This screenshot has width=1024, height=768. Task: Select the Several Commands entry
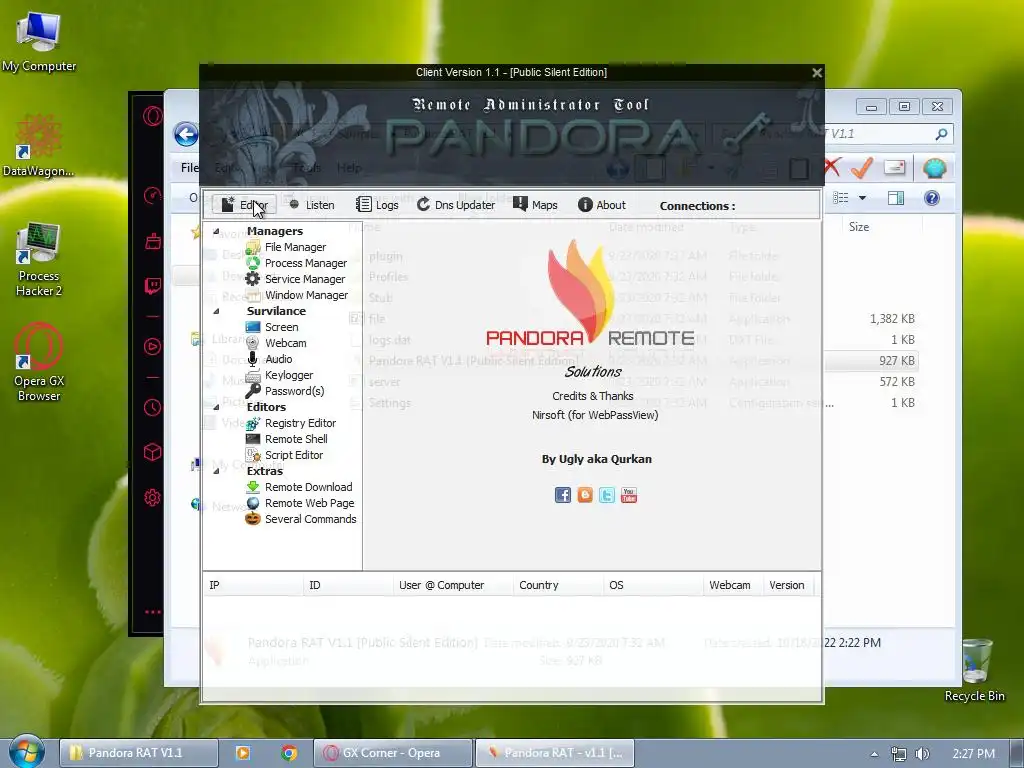click(x=301, y=519)
